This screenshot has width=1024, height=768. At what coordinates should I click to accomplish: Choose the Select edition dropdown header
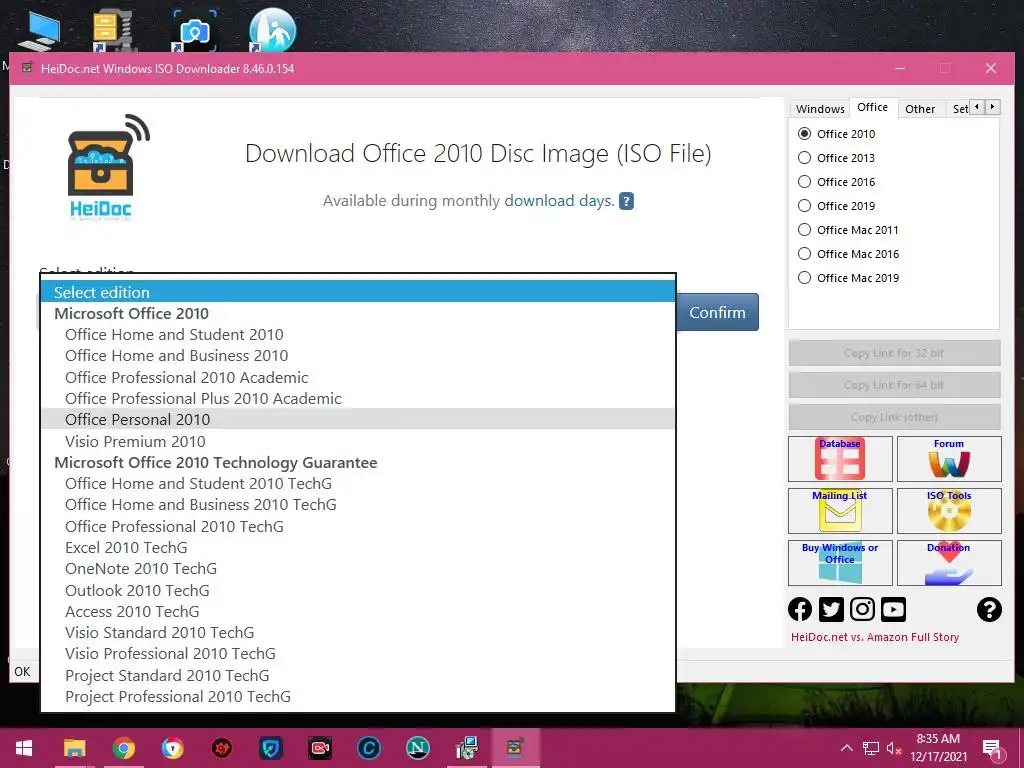point(358,292)
